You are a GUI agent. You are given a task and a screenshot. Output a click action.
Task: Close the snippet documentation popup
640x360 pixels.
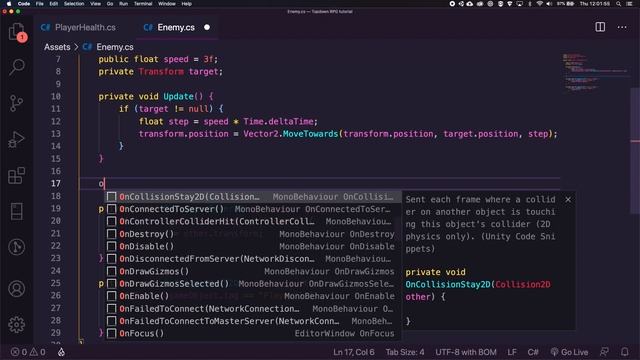point(568,200)
